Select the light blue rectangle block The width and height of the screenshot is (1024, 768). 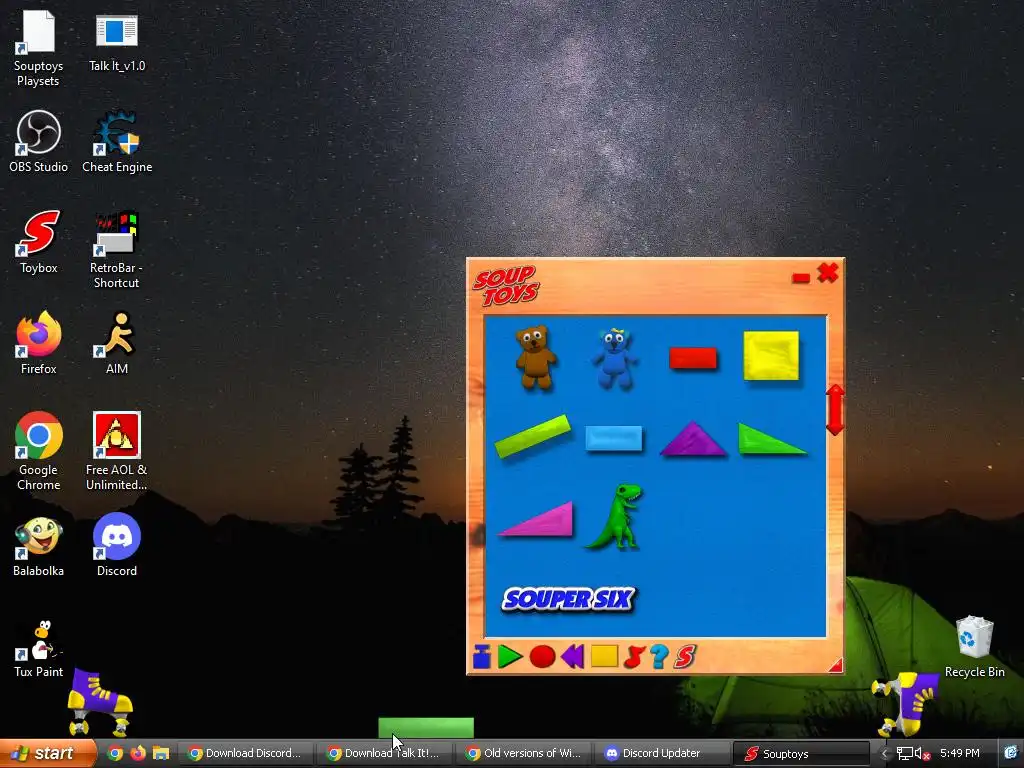(x=614, y=438)
